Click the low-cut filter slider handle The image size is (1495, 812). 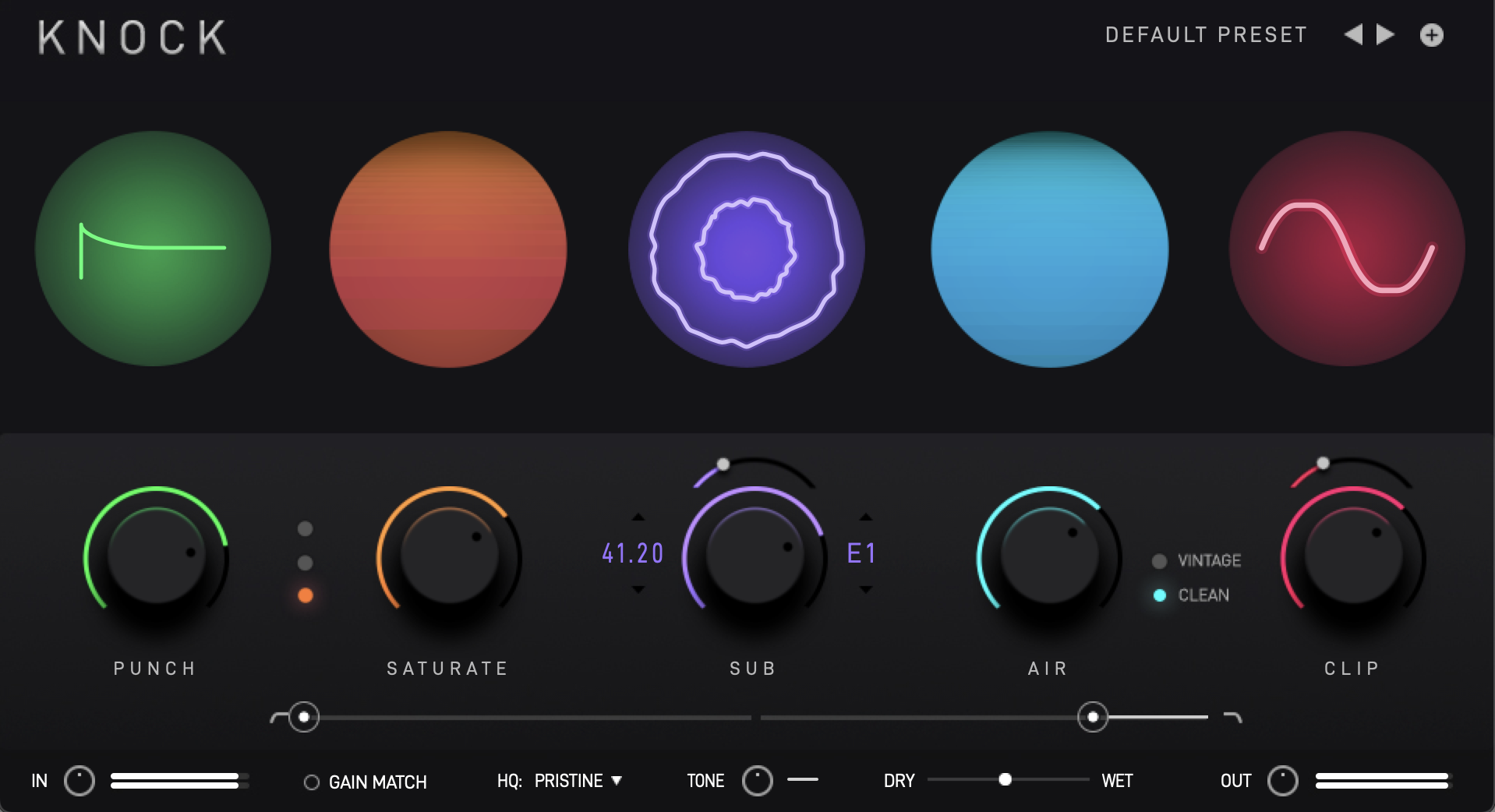304,717
